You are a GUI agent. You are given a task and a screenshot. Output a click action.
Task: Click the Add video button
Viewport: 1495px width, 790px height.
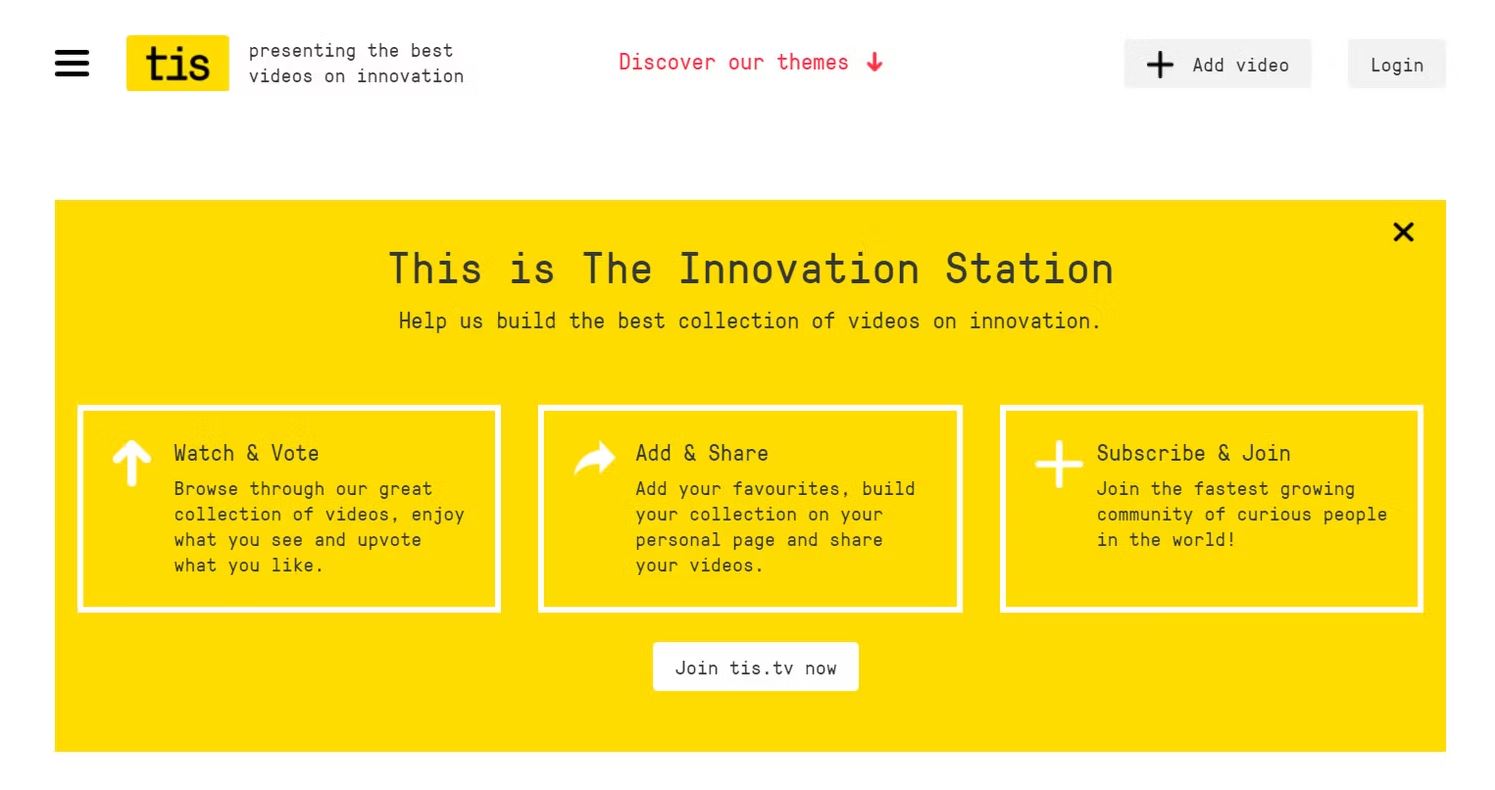pyautogui.click(x=1217, y=64)
